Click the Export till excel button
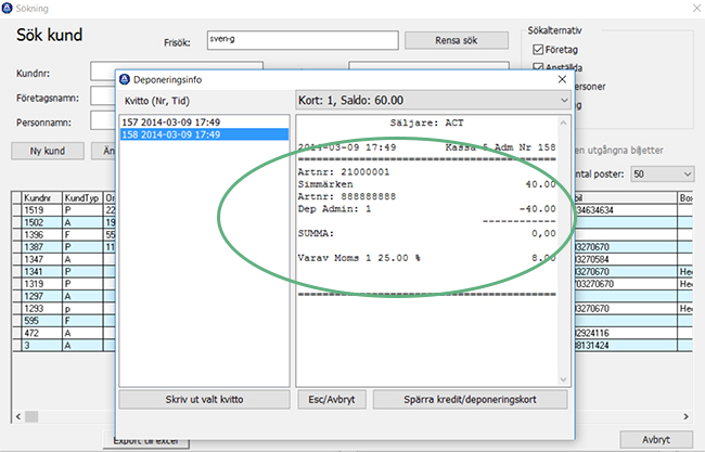Image resolution: width=705 pixels, height=452 pixels. pos(146,442)
